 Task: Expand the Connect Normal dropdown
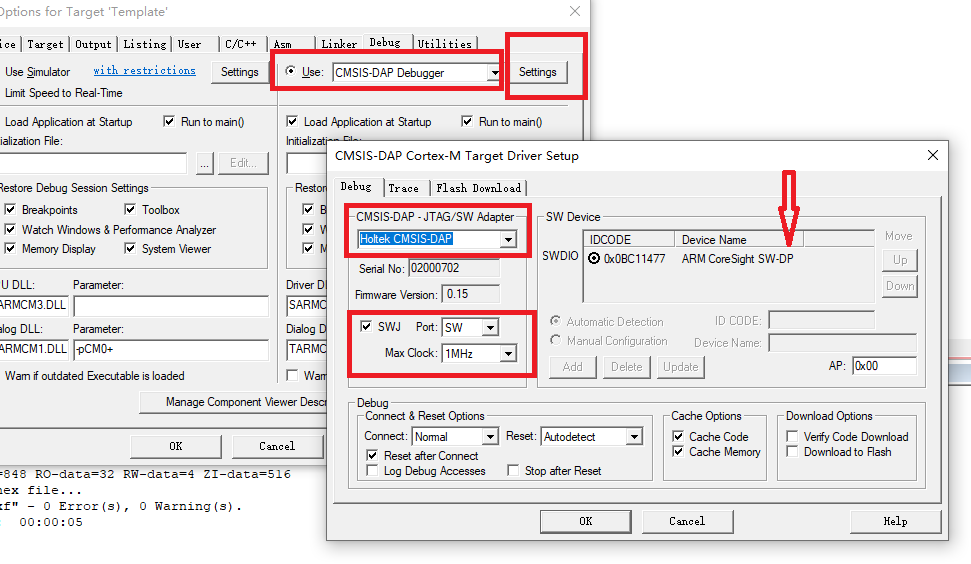click(x=490, y=436)
